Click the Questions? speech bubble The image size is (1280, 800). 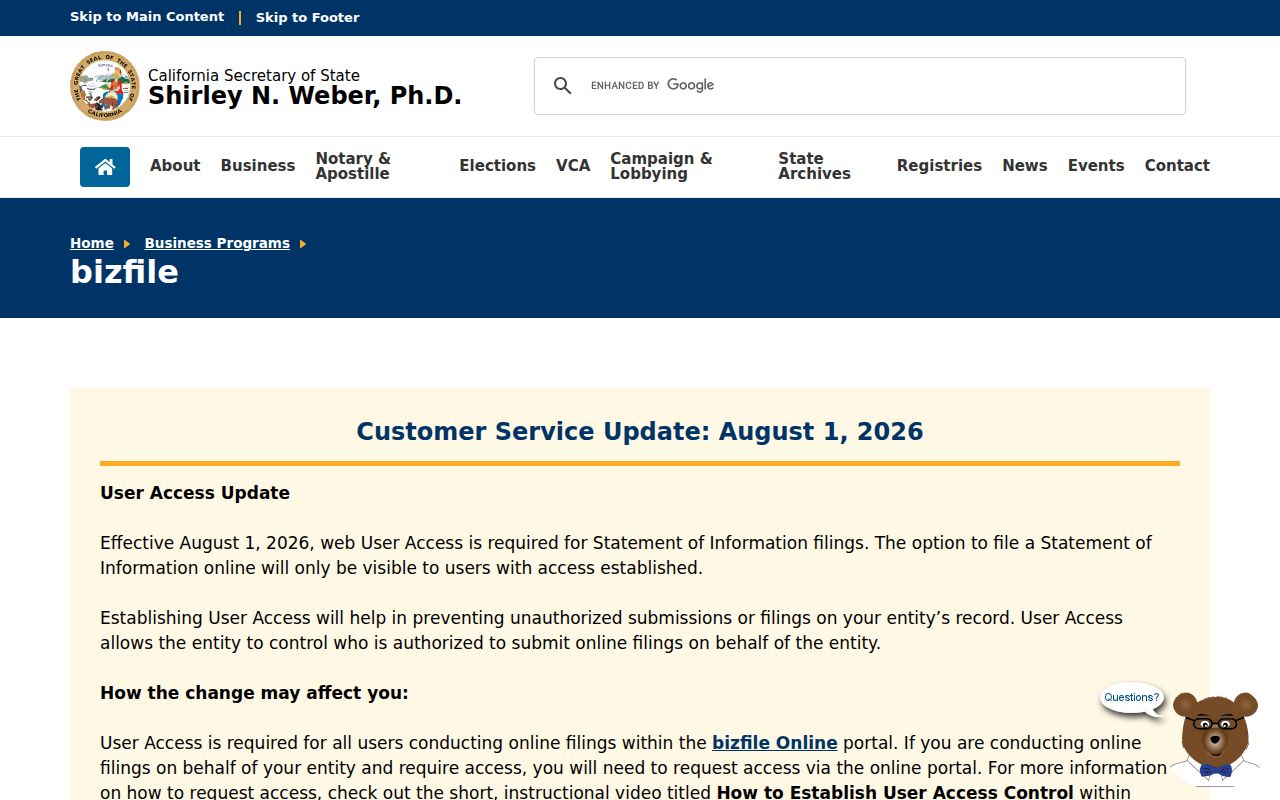pos(1132,698)
